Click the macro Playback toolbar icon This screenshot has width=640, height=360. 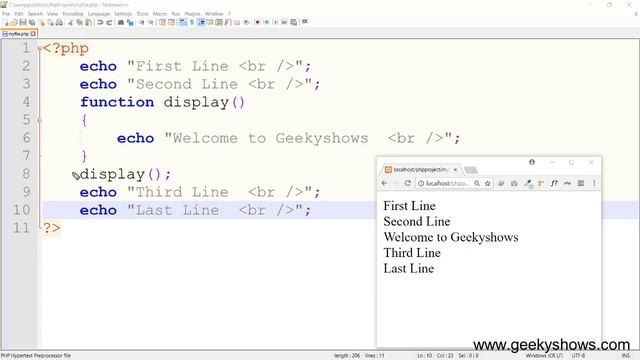point(275,22)
